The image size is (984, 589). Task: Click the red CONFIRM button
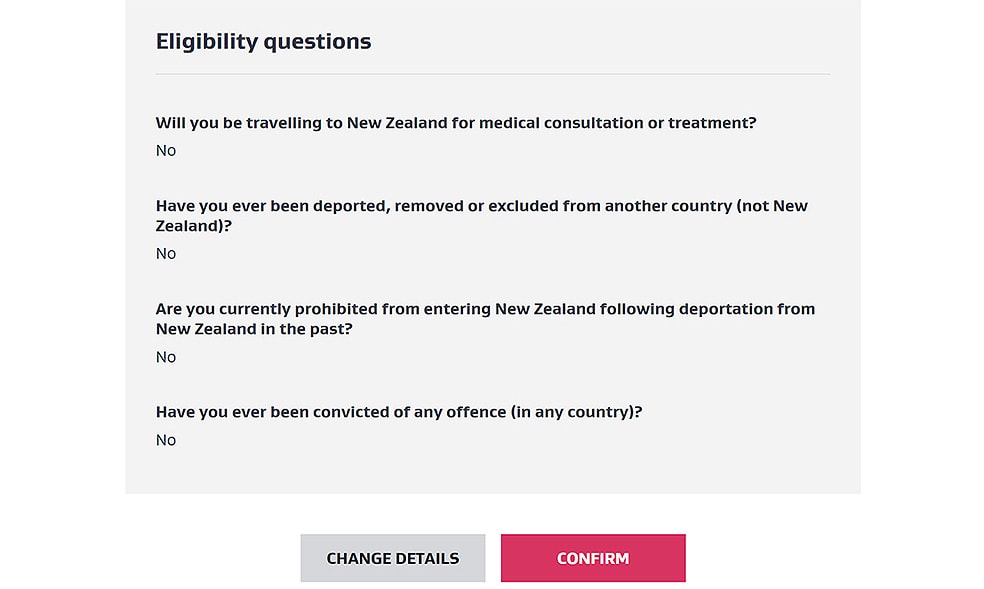593,558
